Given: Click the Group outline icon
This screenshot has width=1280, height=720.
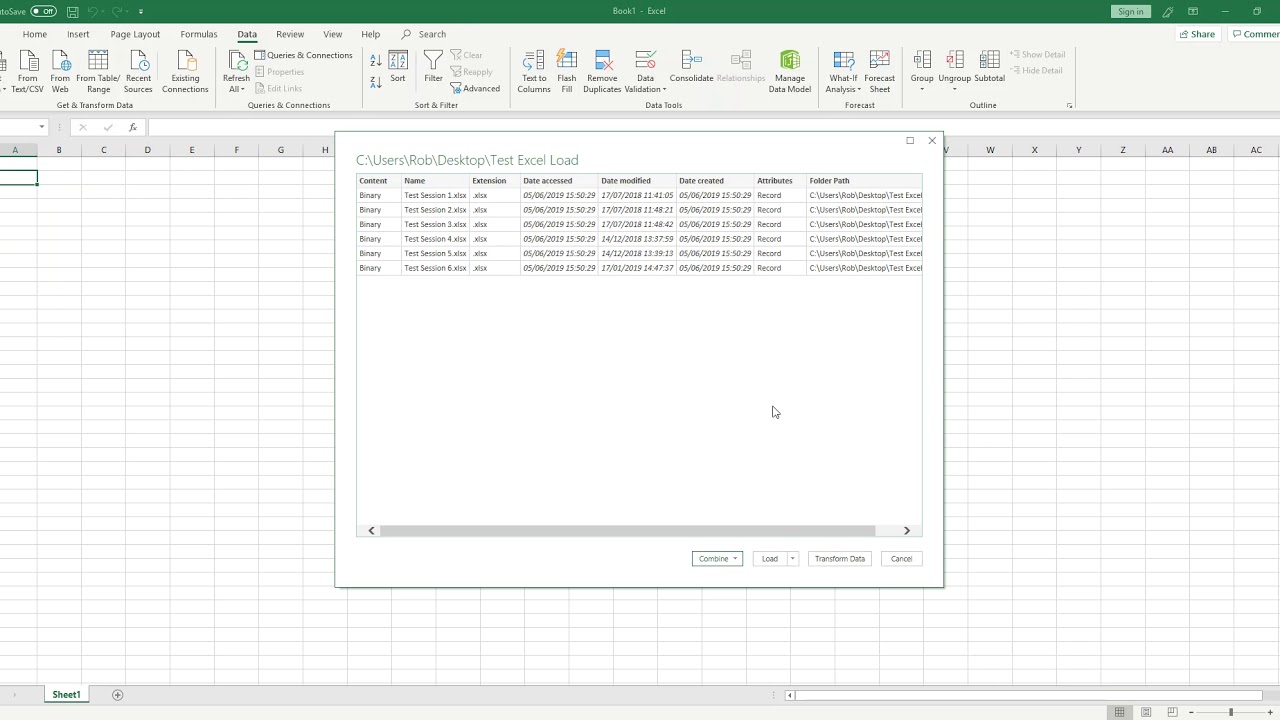Looking at the screenshot, I should pyautogui.click(x=922, y=60).
